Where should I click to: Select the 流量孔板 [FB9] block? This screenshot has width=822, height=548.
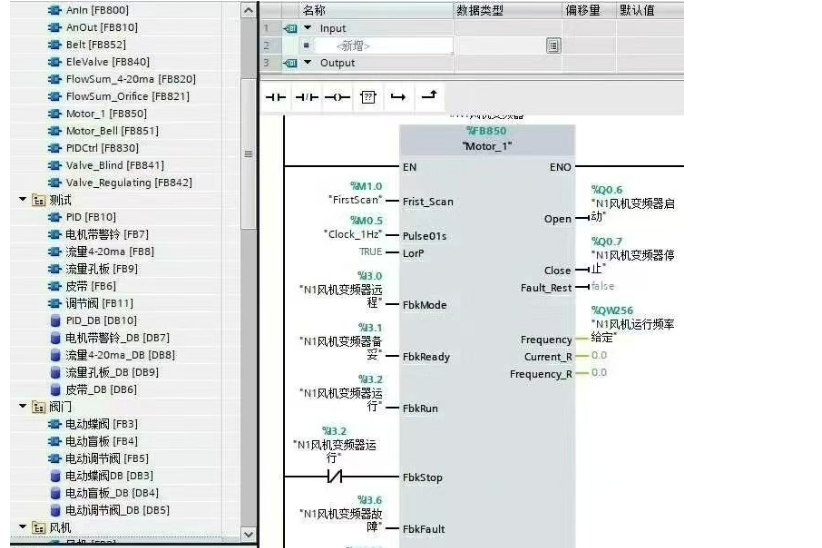tap(102, 269)
